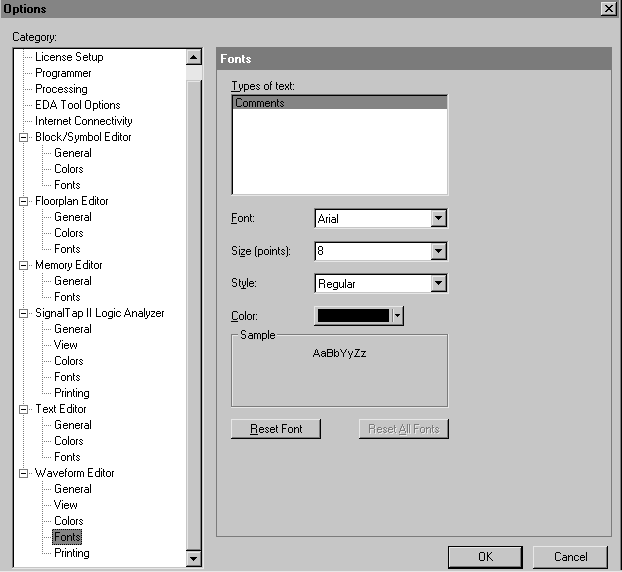The image size is (622, 572).
Task: Click category list scroll up arrow
Action: [194, 58]
